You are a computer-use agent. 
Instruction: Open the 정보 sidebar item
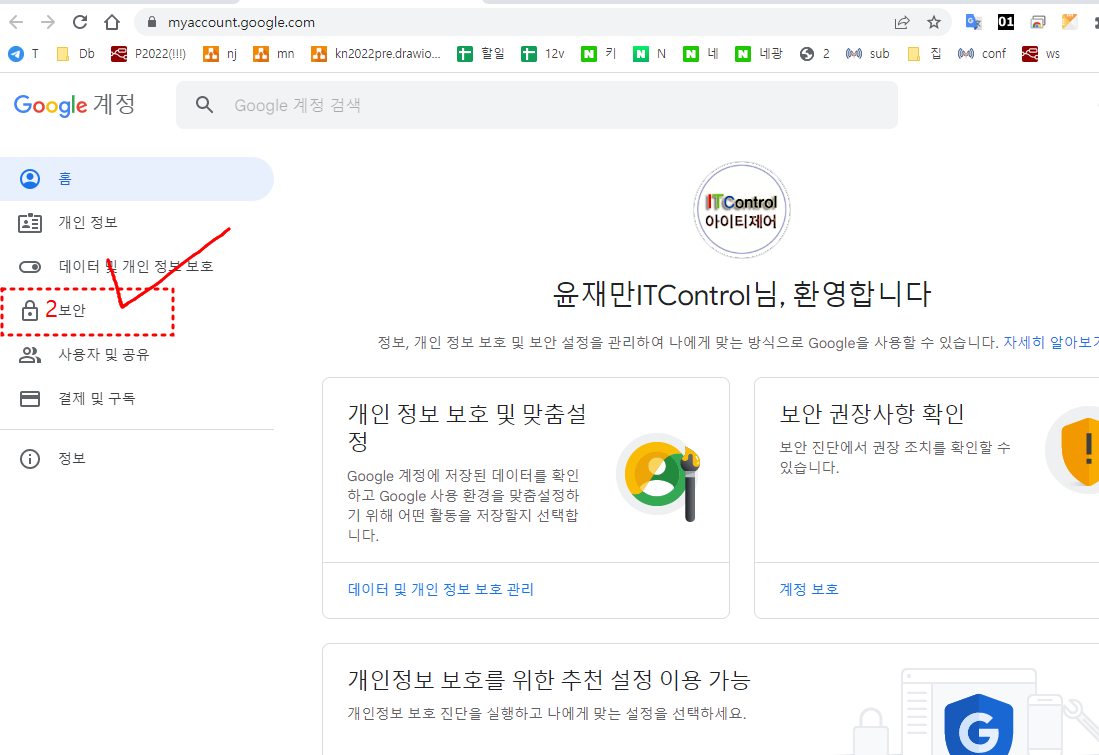pos(137,458)
